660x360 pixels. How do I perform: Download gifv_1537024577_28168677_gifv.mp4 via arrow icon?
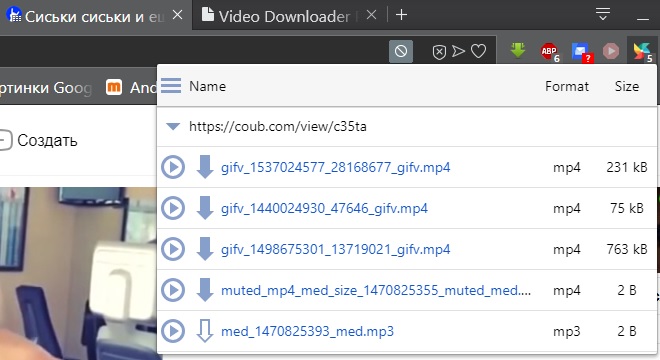tap(205, 167)
